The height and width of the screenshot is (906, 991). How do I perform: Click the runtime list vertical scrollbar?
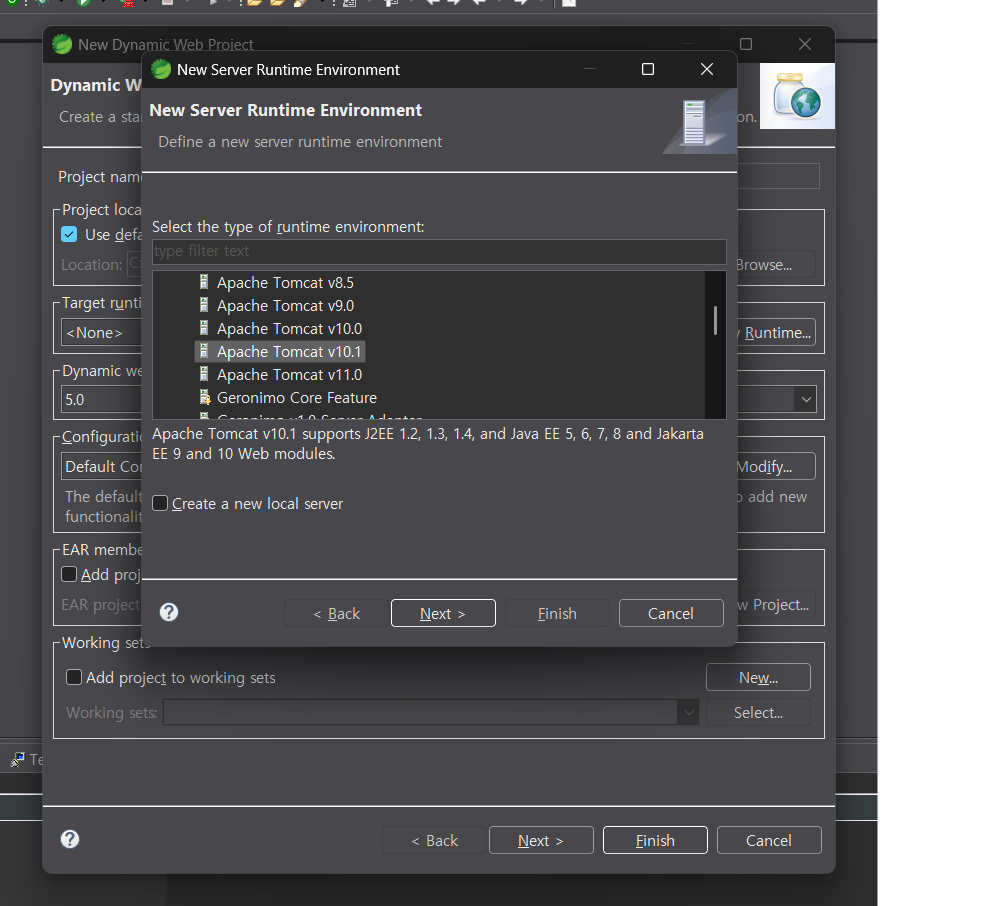(x=715, y=320)
